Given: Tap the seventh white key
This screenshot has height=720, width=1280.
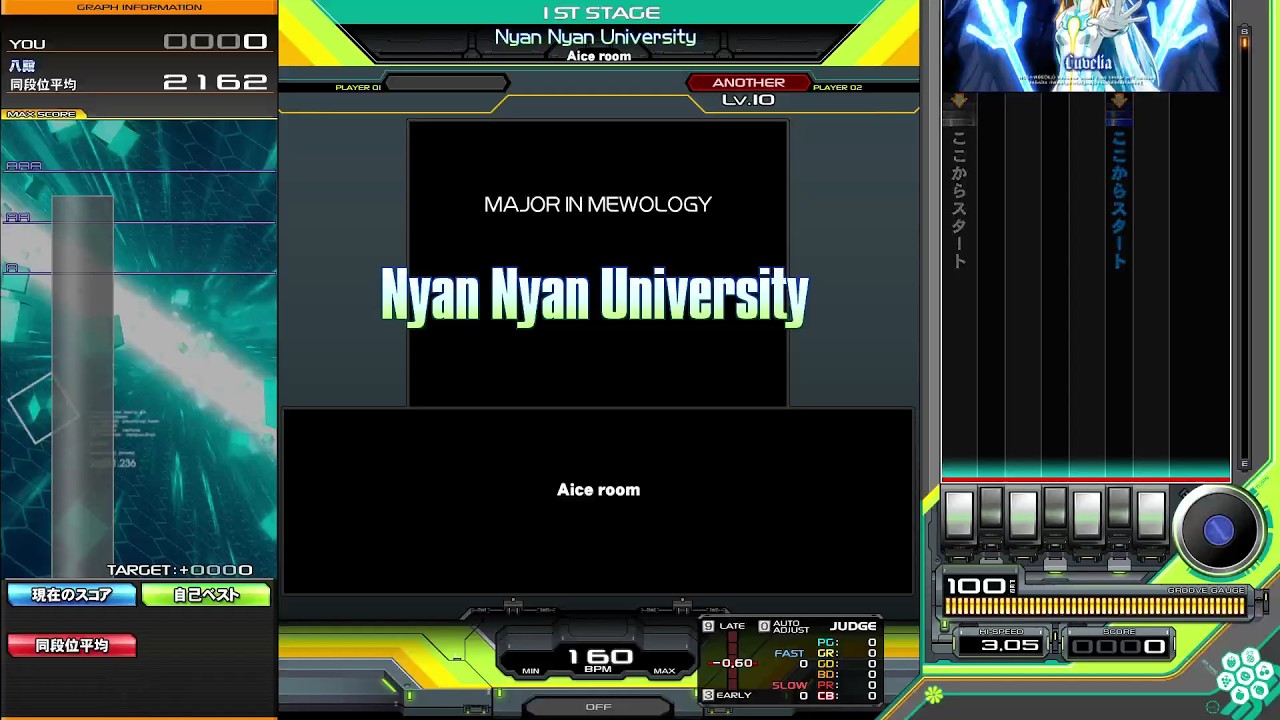Looking at the screenshot, I should click(1151, 513).
